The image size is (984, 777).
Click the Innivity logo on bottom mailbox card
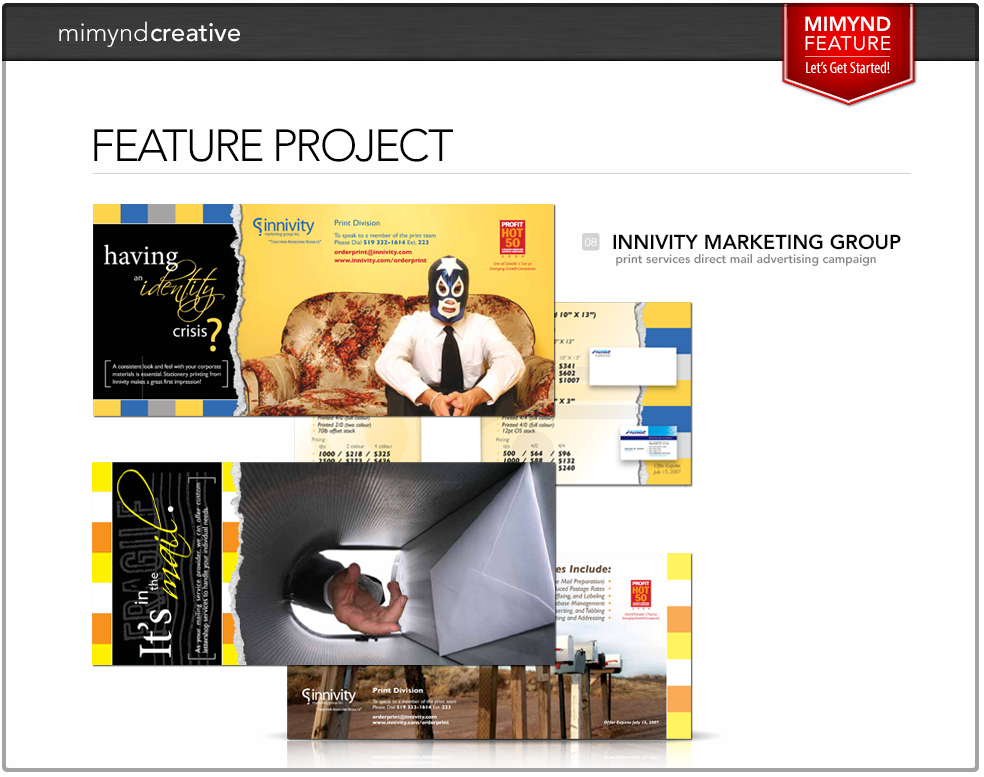click(x=329, y=697)
